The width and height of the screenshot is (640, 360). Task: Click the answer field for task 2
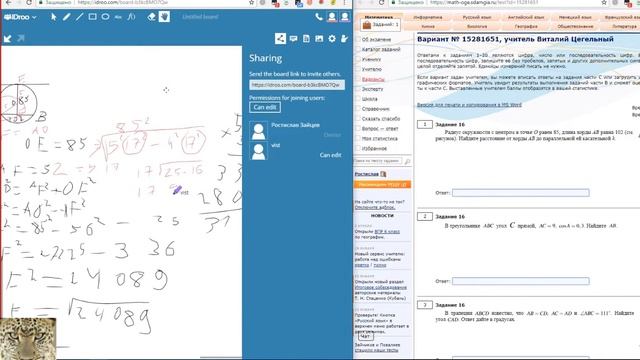pos(520,281)
